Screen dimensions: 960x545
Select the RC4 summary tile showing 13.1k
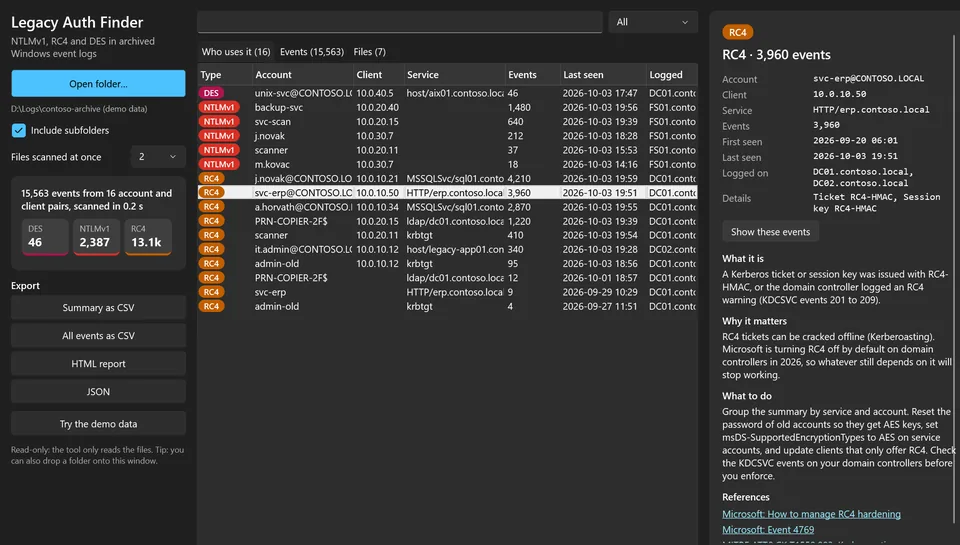pos(148,236)
